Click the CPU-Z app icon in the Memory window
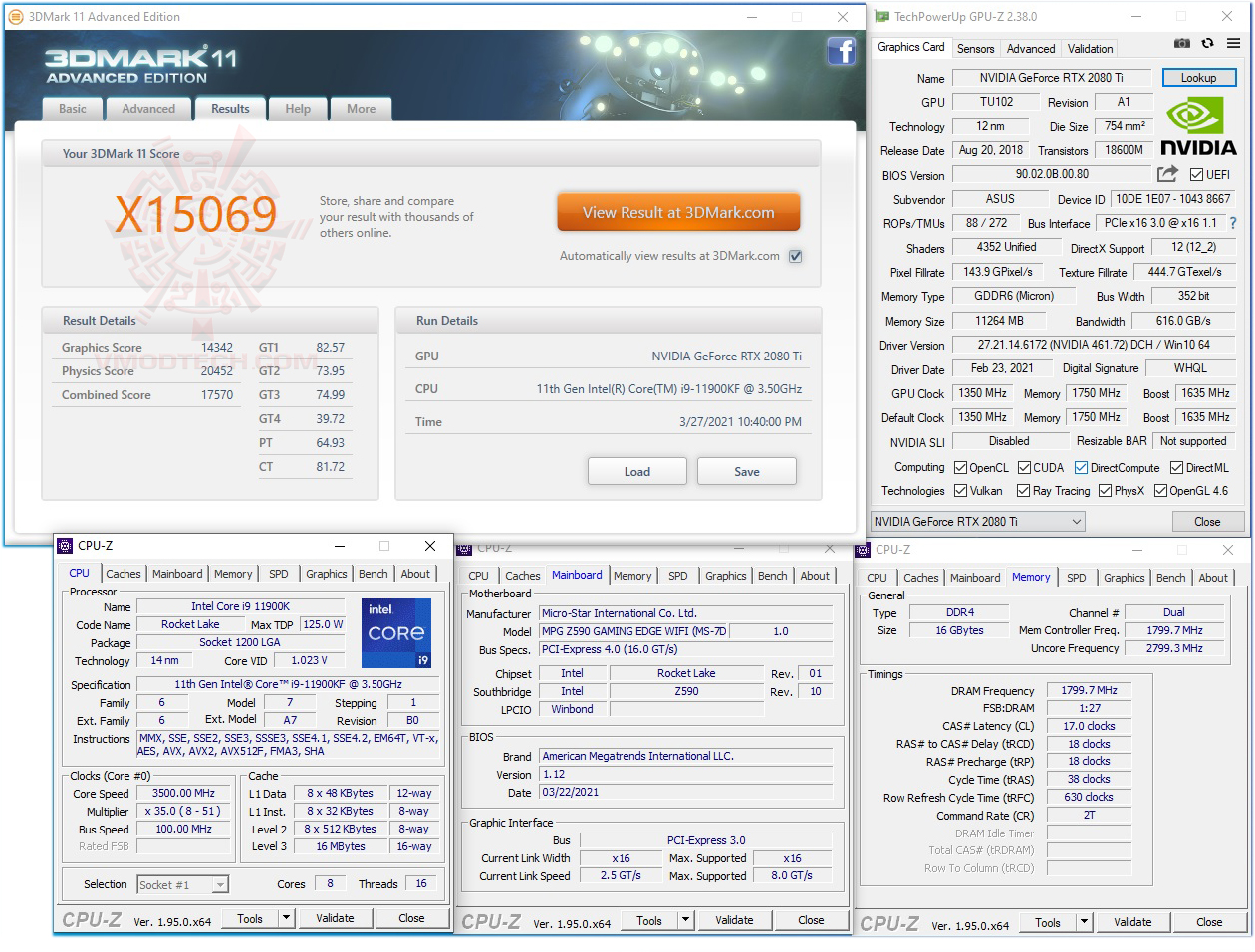1255x952 pixels. (864, 550)
